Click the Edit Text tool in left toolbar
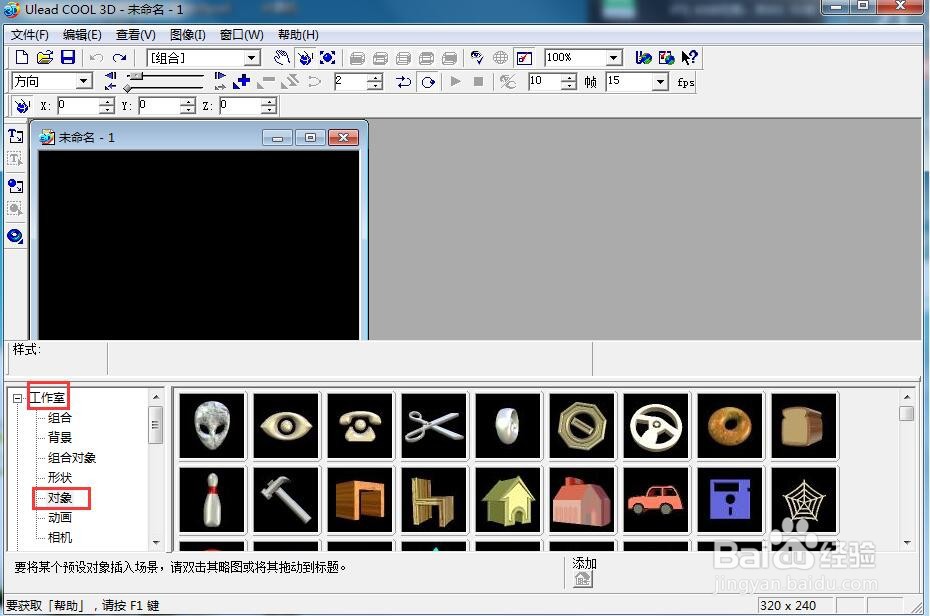This screenshot has height=616, width=930. (15, 159)
